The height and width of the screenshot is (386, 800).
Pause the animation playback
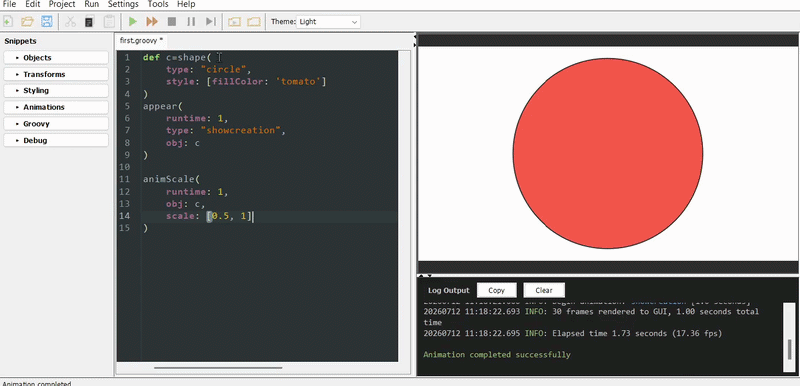pyautogui.click(x=191, y=21)
